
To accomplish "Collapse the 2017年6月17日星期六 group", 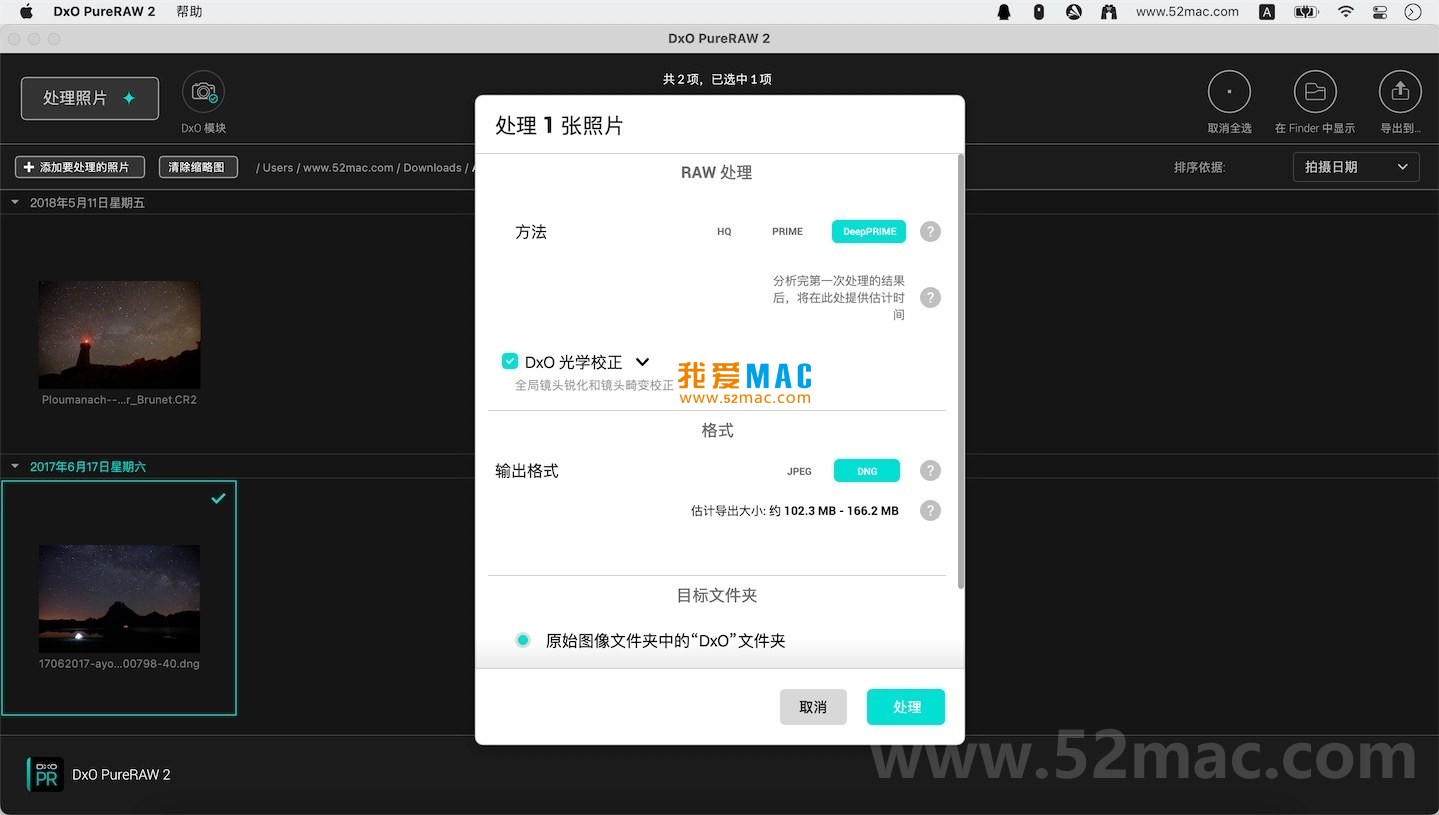I will pyautogui.click(x=15, y=466).
